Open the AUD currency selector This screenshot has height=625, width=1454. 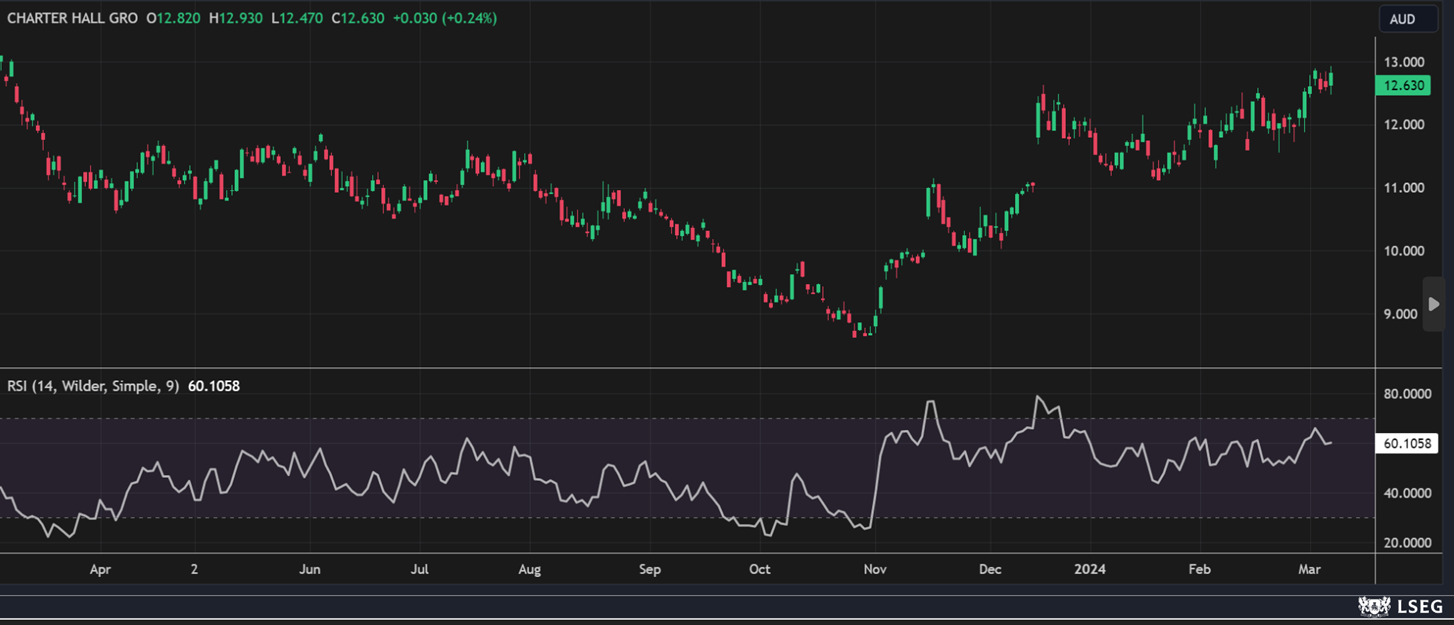[x=1402, y=19]
